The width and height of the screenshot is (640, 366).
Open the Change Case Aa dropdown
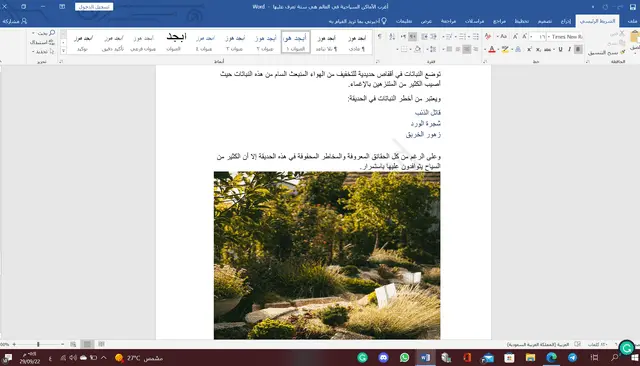click(502, 36)
